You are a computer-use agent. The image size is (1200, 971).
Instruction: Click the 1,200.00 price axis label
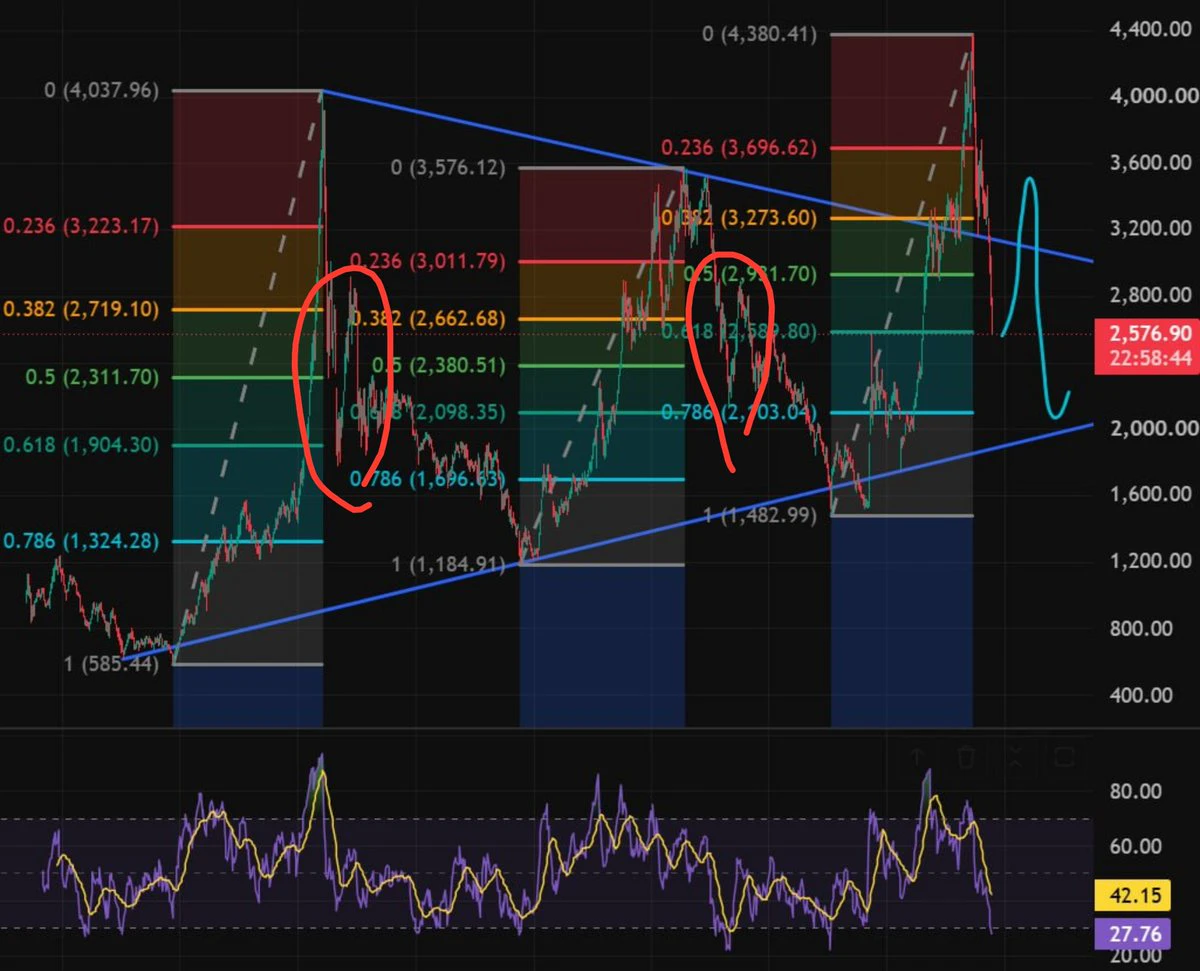click(x=1151, y=561)
